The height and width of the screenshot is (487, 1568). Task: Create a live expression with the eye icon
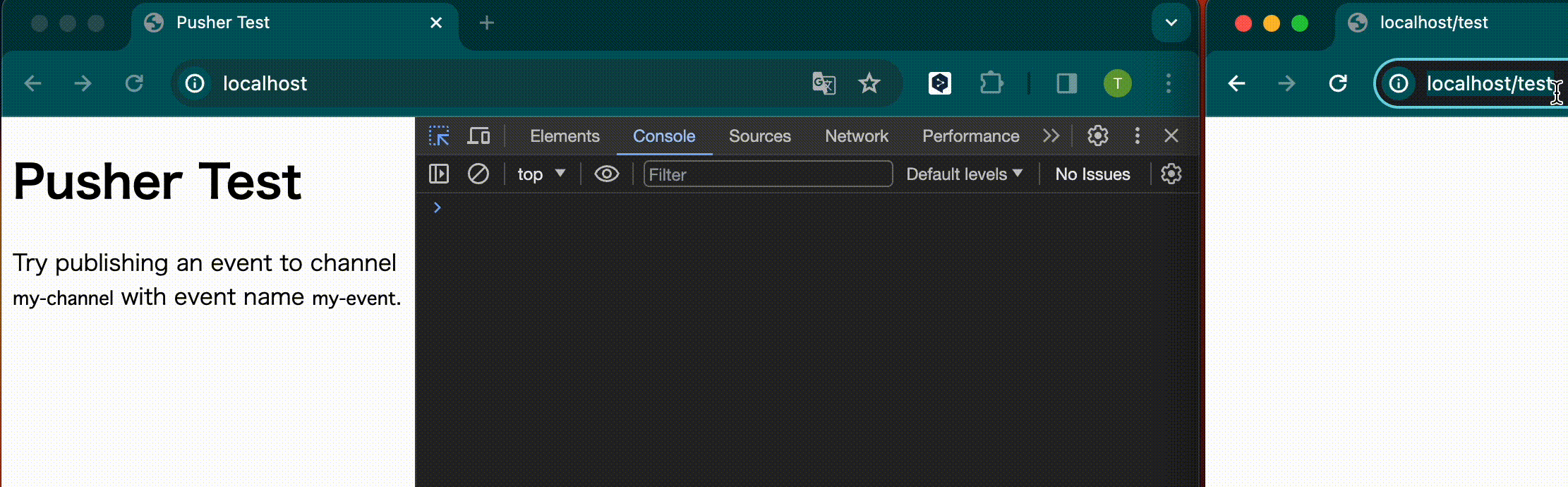click(x=606, y=174)
